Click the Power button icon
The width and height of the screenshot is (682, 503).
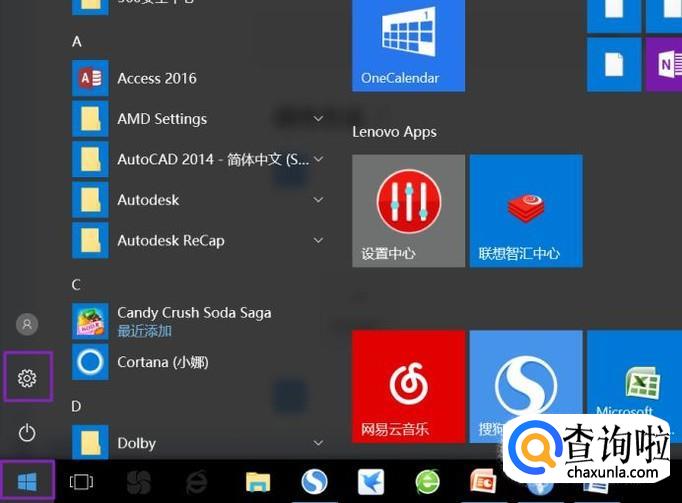[x=27, y=433]
